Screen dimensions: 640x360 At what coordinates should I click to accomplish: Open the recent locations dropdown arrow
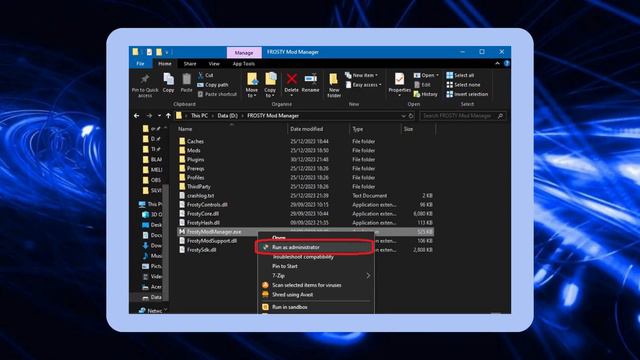pyautogui.click(x=159, y=116)
